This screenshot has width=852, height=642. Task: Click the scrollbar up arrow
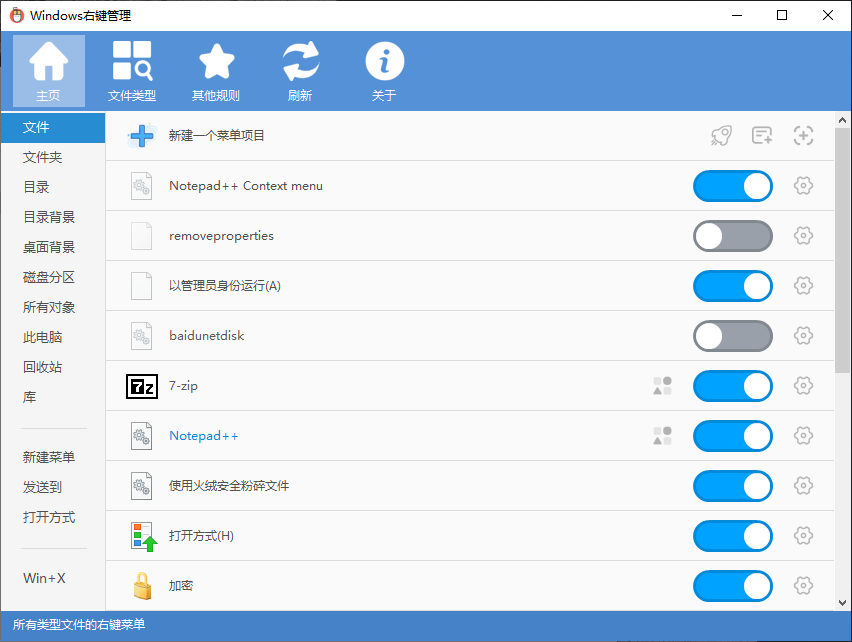pyautogui.click(x=842, y=120)
